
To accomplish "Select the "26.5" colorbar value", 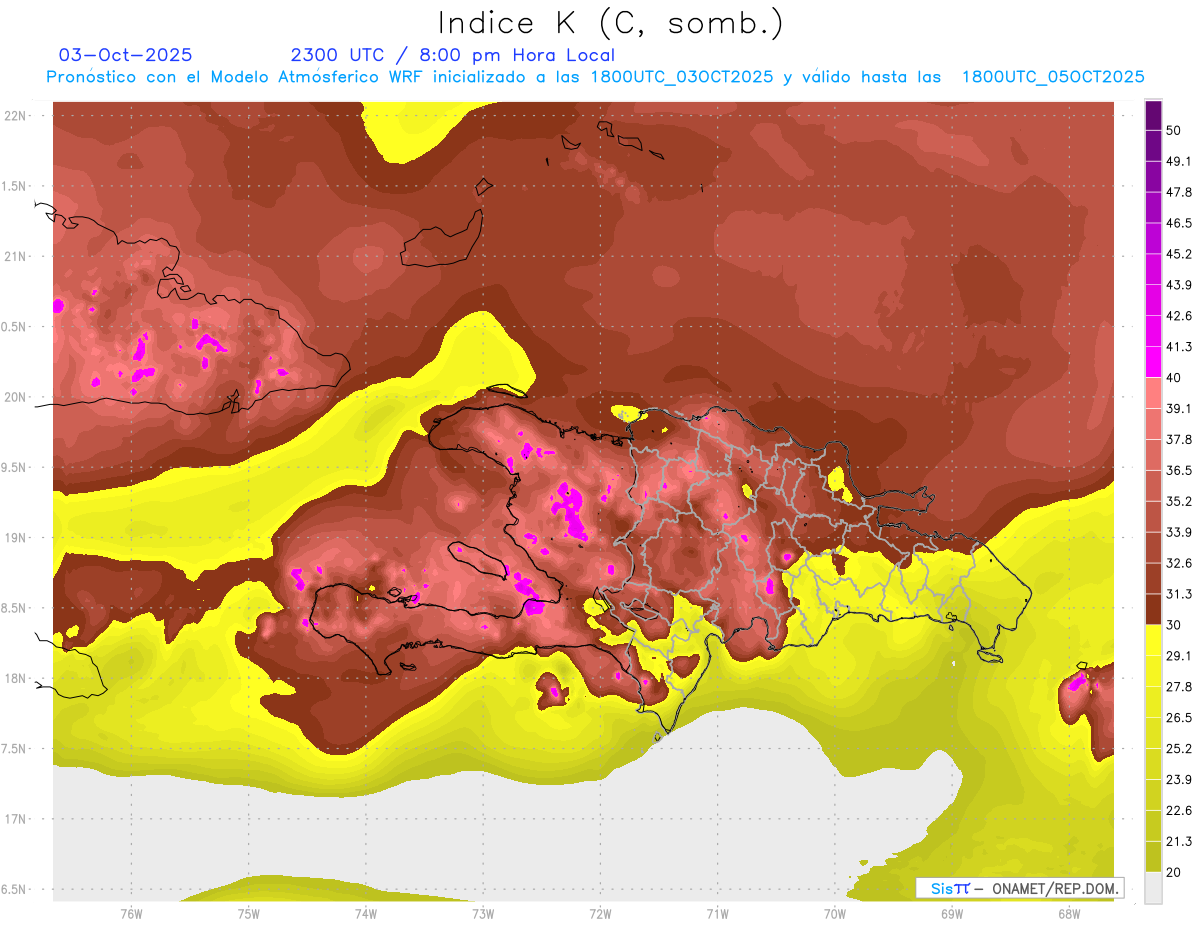I will [x=1179, y=718].
